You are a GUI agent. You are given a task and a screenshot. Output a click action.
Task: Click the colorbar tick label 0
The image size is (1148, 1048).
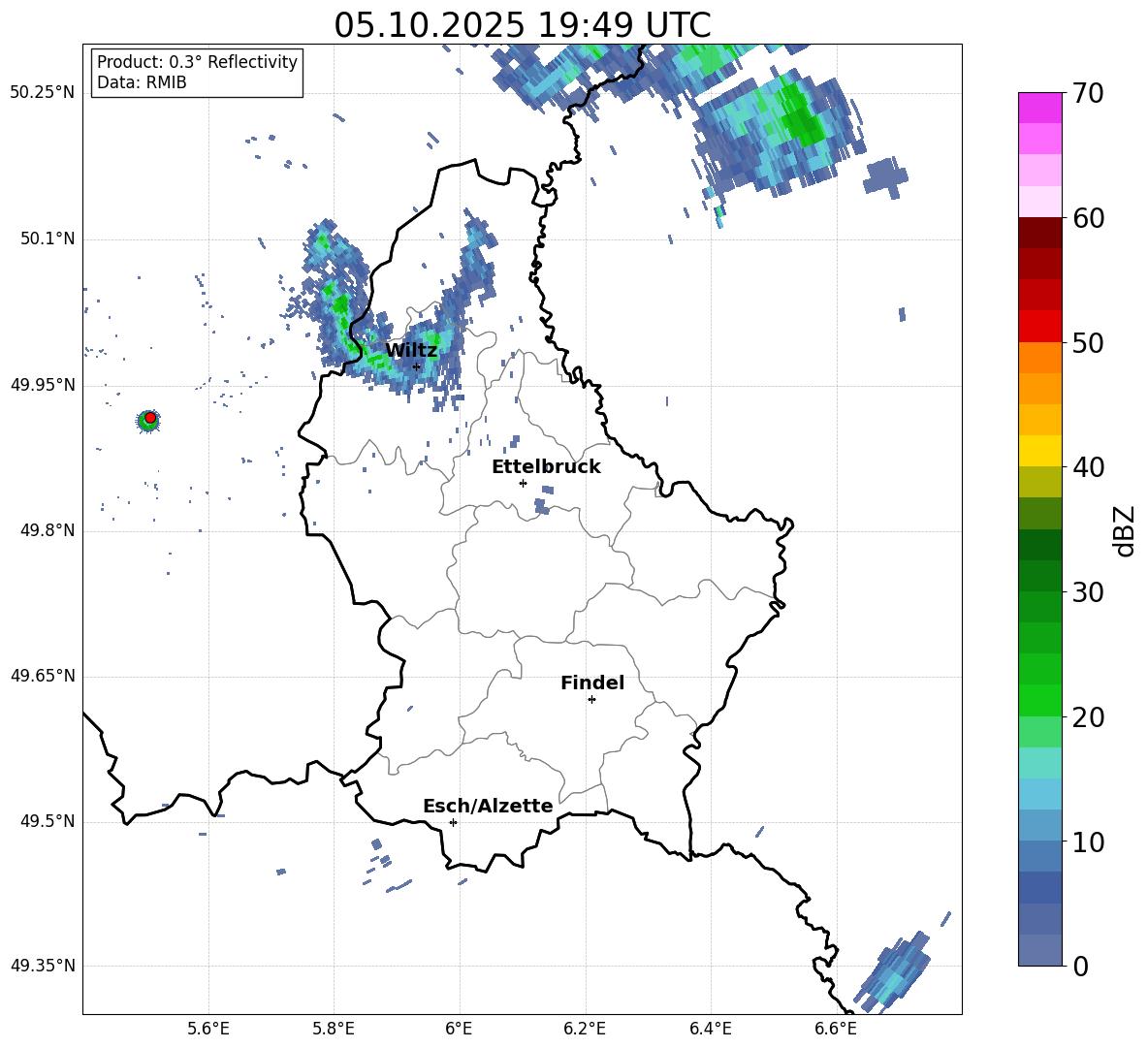(1080, 966)
